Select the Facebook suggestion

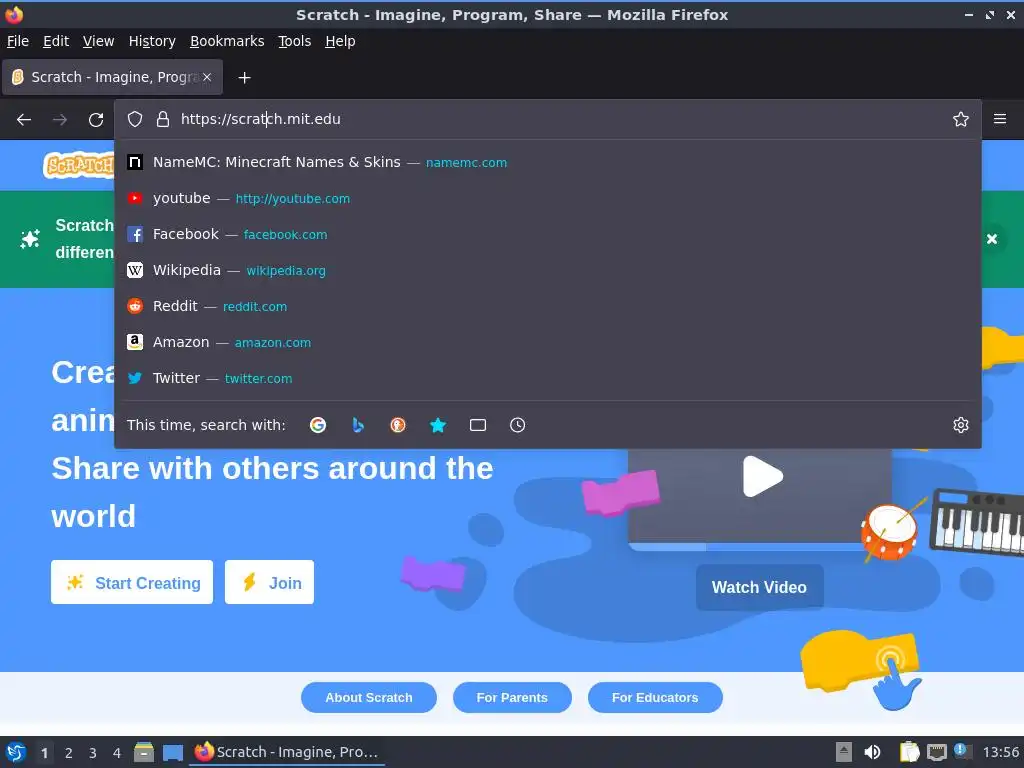pyautogui.click(x=548, y=234)
